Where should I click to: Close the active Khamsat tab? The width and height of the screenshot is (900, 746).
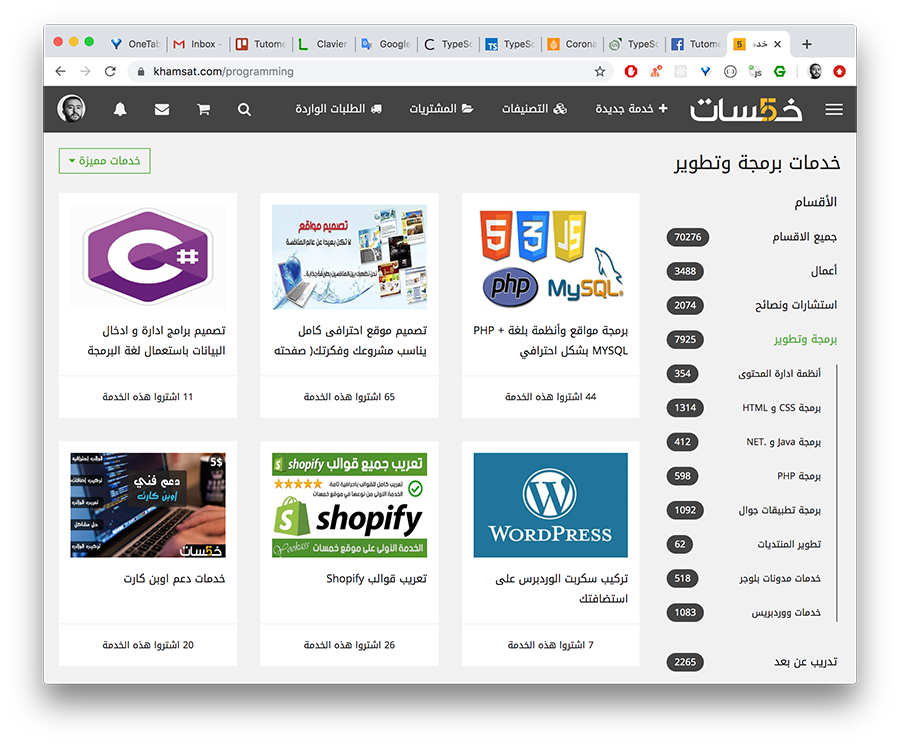(x=777, y=44)
